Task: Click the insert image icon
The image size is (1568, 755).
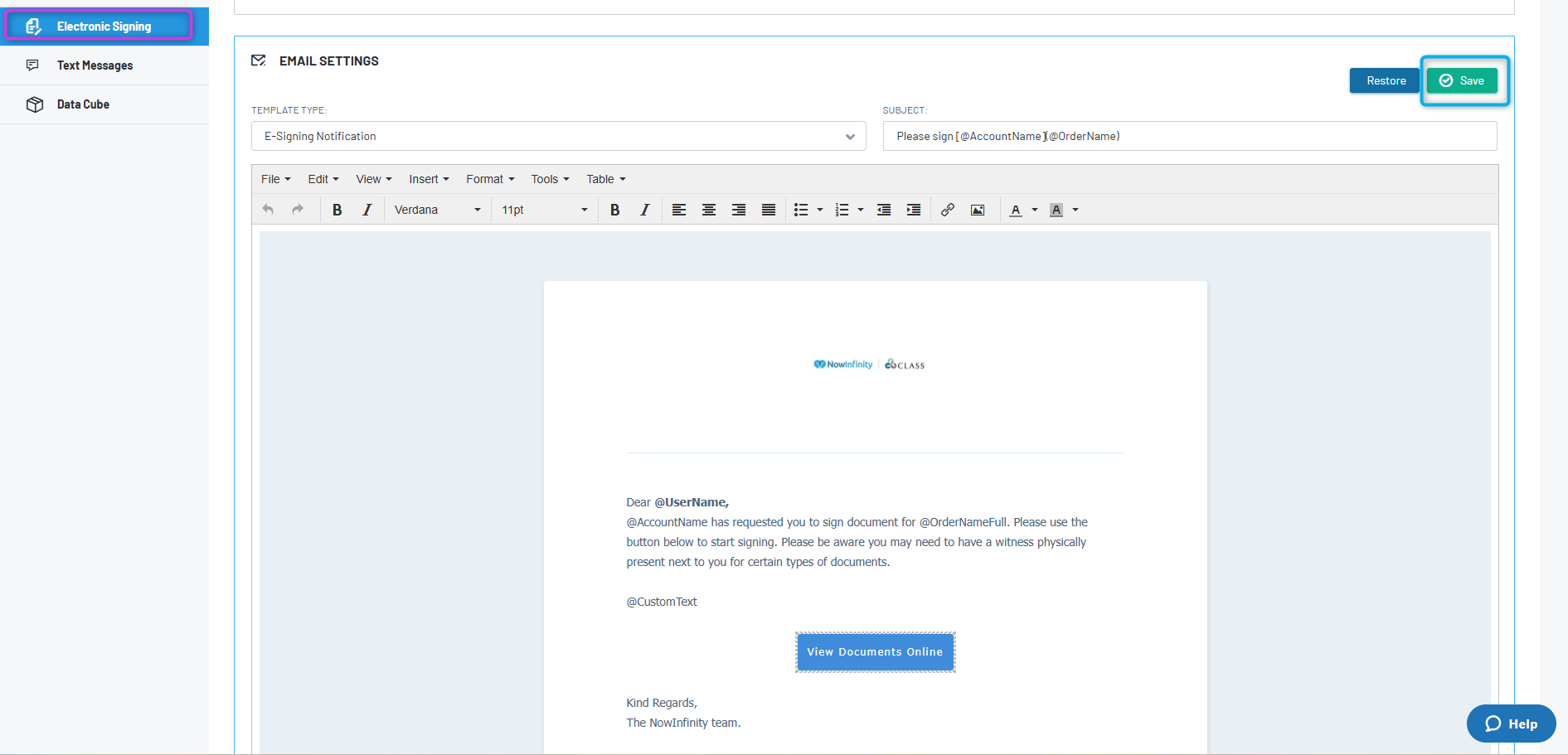Action: (x=978, y=210)
